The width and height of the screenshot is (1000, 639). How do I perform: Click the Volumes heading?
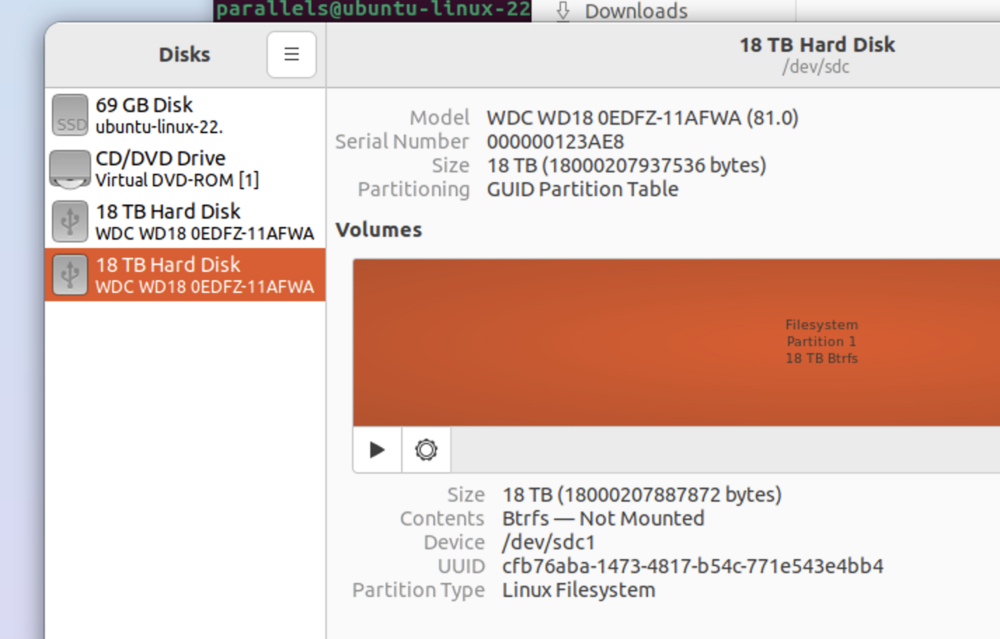pos(379,230)
